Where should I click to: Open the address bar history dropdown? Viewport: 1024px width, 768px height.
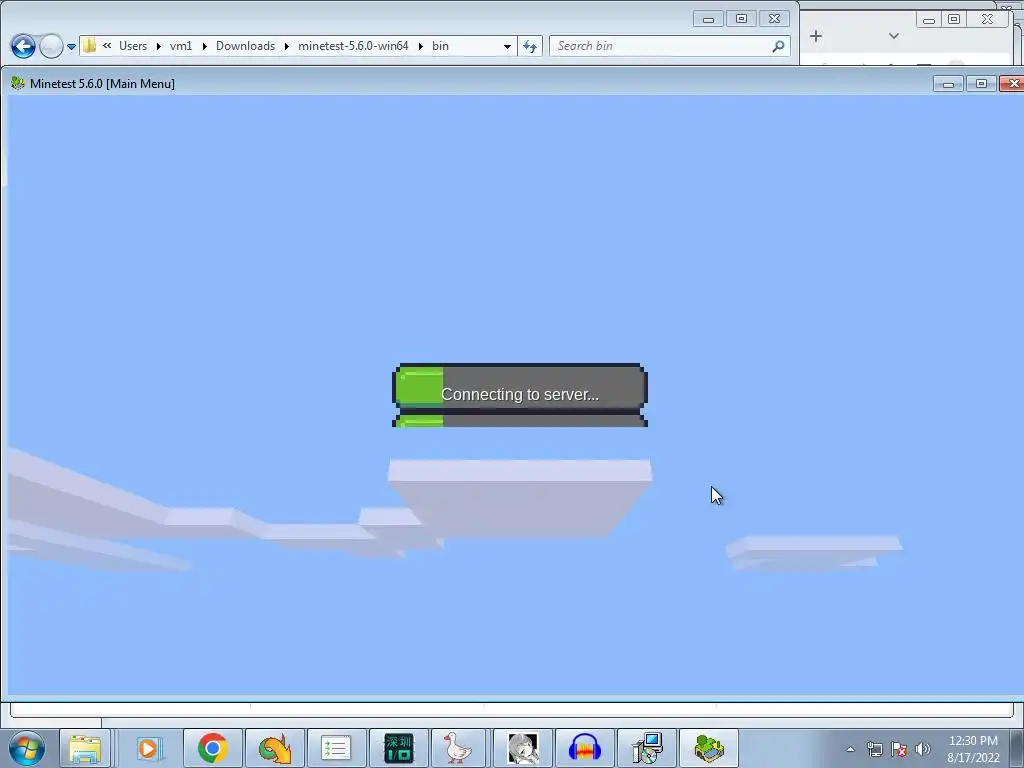(507, 46)
